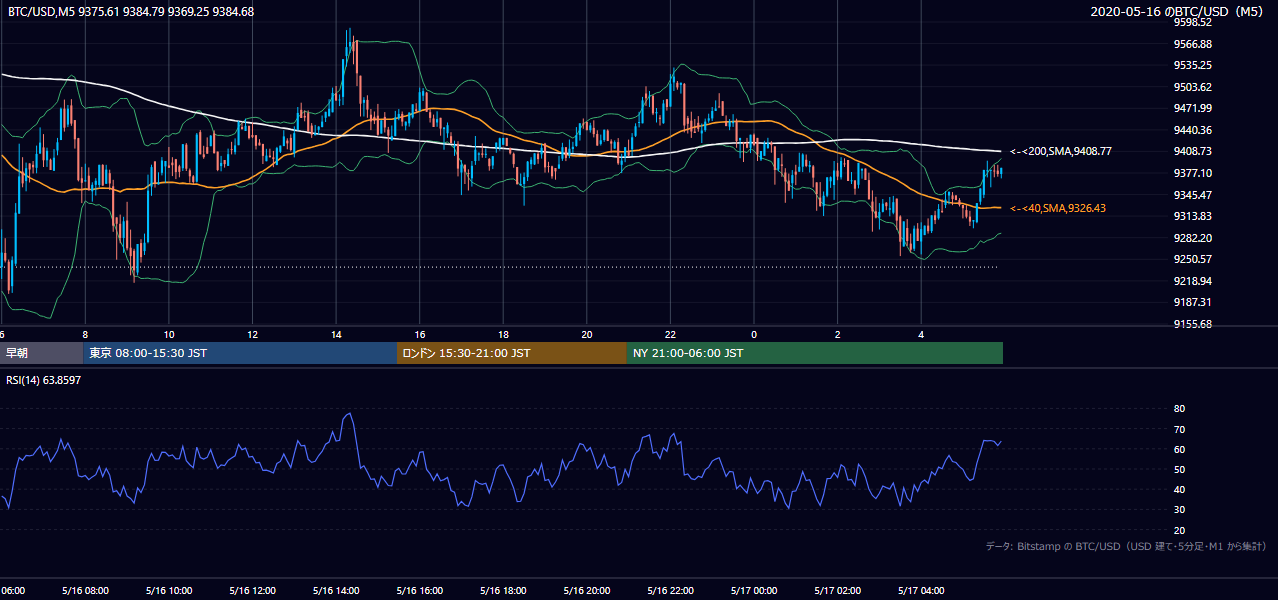Click RSI axis level 50

pyautogui.click(x=1179, y=469)
